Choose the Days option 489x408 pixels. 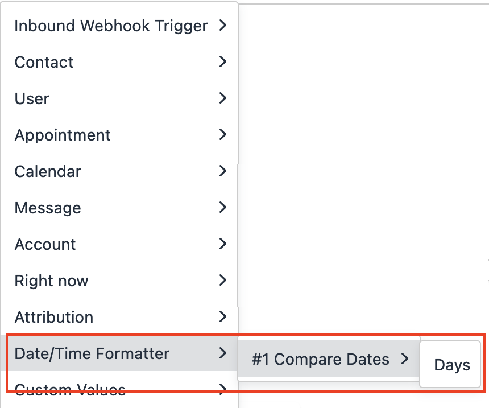click(x=450, y=364)
